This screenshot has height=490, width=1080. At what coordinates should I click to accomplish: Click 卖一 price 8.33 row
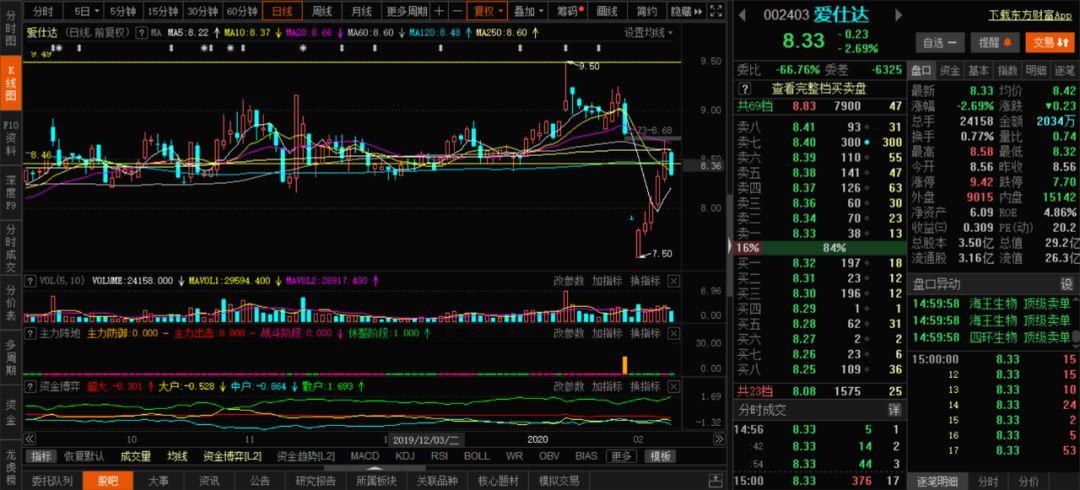pyautogui.click(x=818, y=233)
